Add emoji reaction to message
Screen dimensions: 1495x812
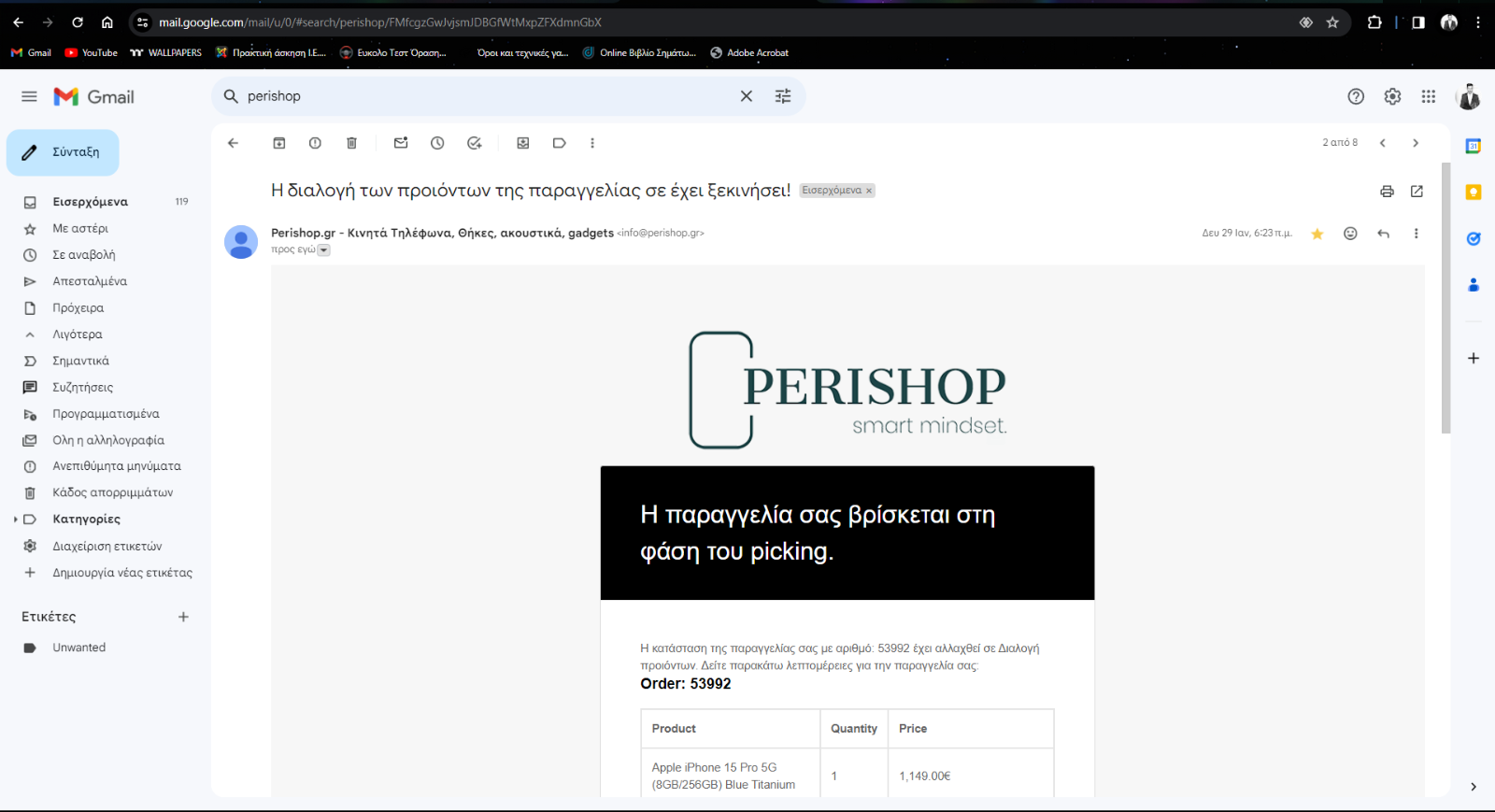[1350, 234]
